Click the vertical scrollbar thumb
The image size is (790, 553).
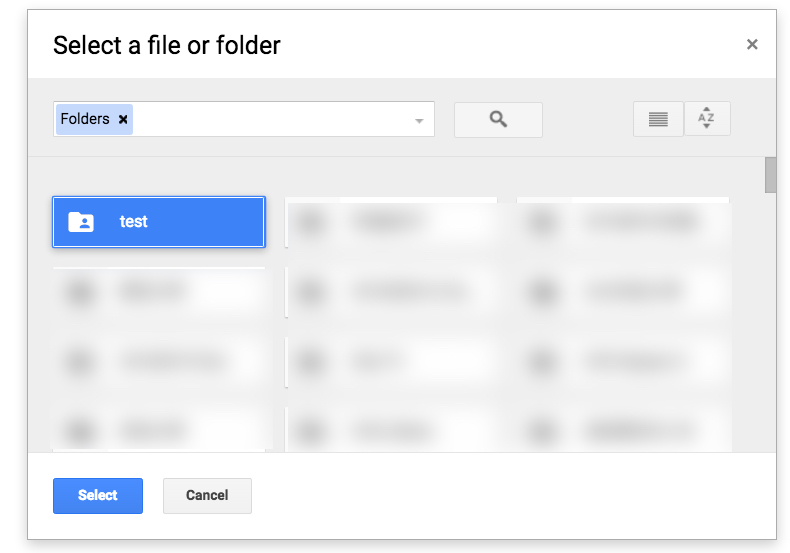click(x=770, y=175)
